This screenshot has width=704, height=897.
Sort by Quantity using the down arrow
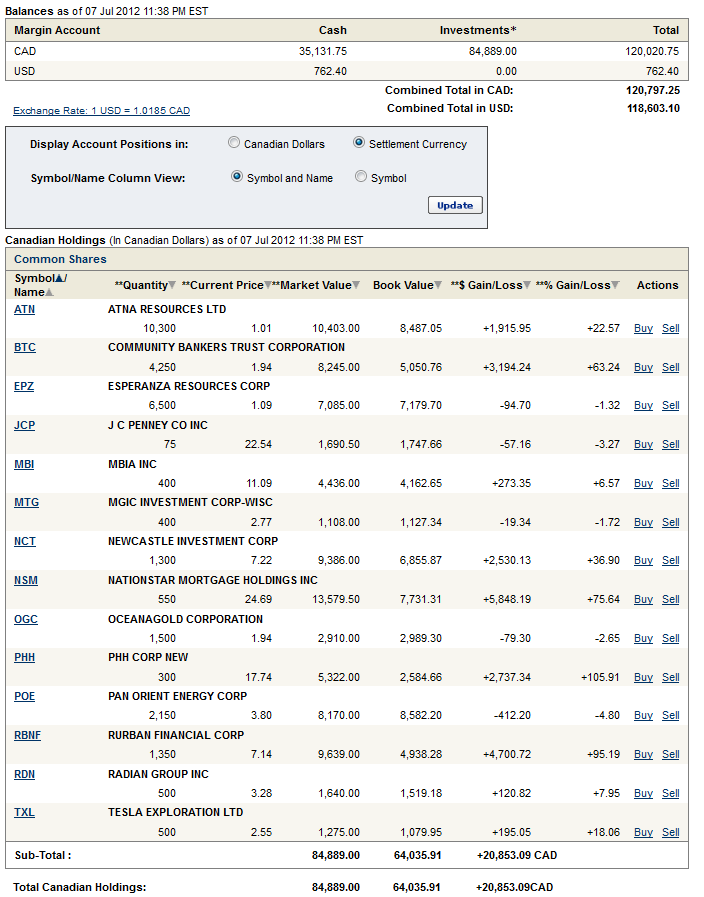(172, 286)
